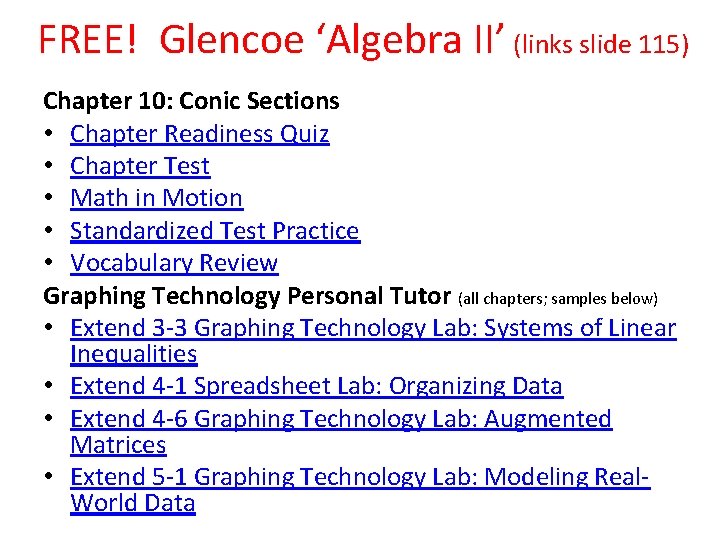The image size is (720, 540).
Task: Click the bullet beside Chapter Test
Action: [49, 165]
